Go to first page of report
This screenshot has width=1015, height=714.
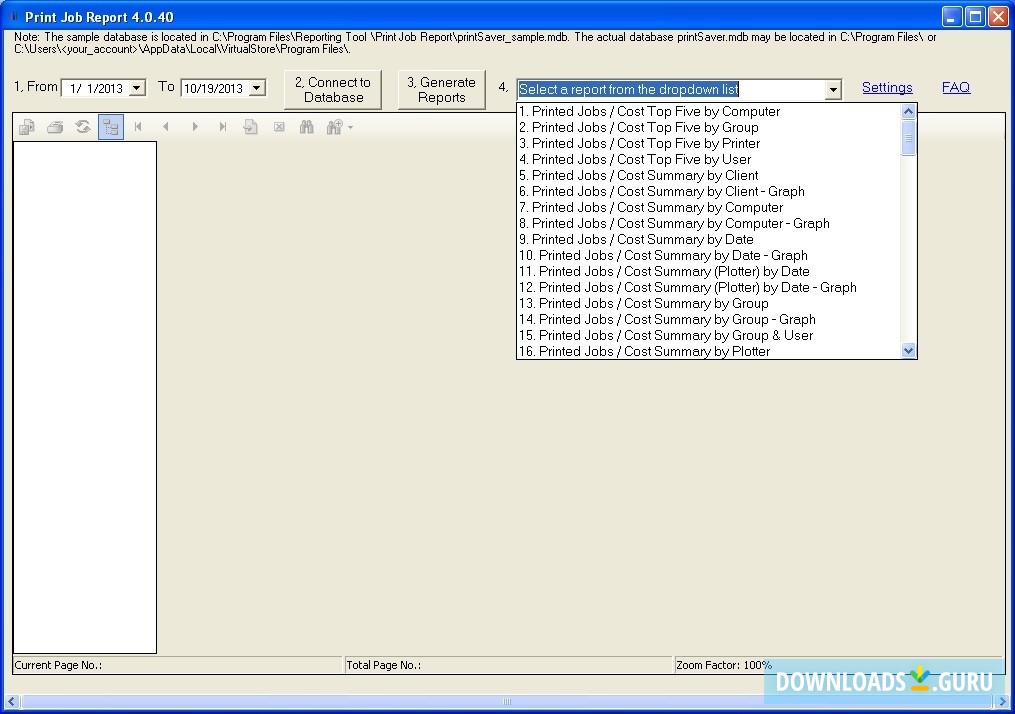click(x=138, y=127)
